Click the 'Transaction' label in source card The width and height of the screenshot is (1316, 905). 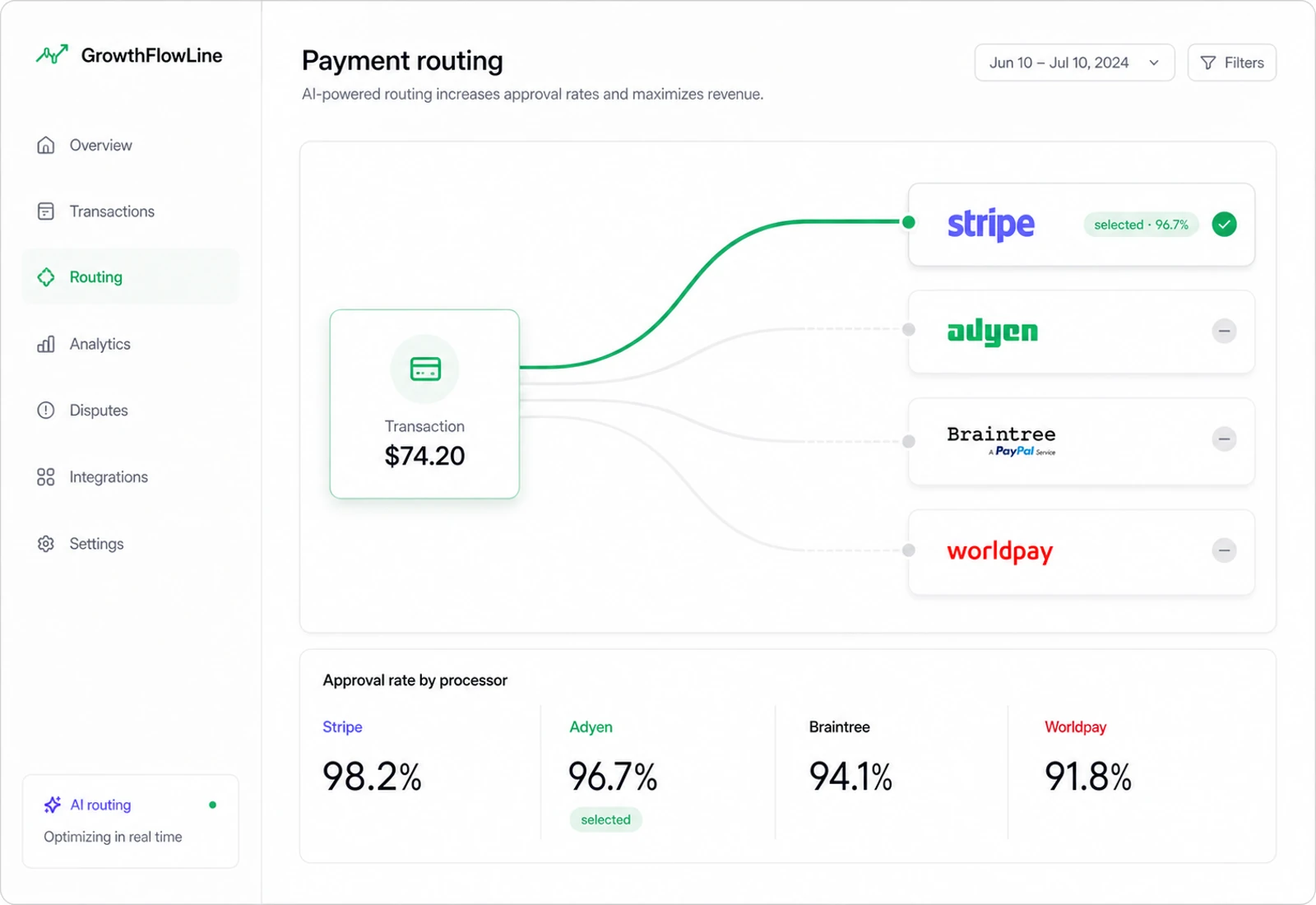(x=424, y=426)
